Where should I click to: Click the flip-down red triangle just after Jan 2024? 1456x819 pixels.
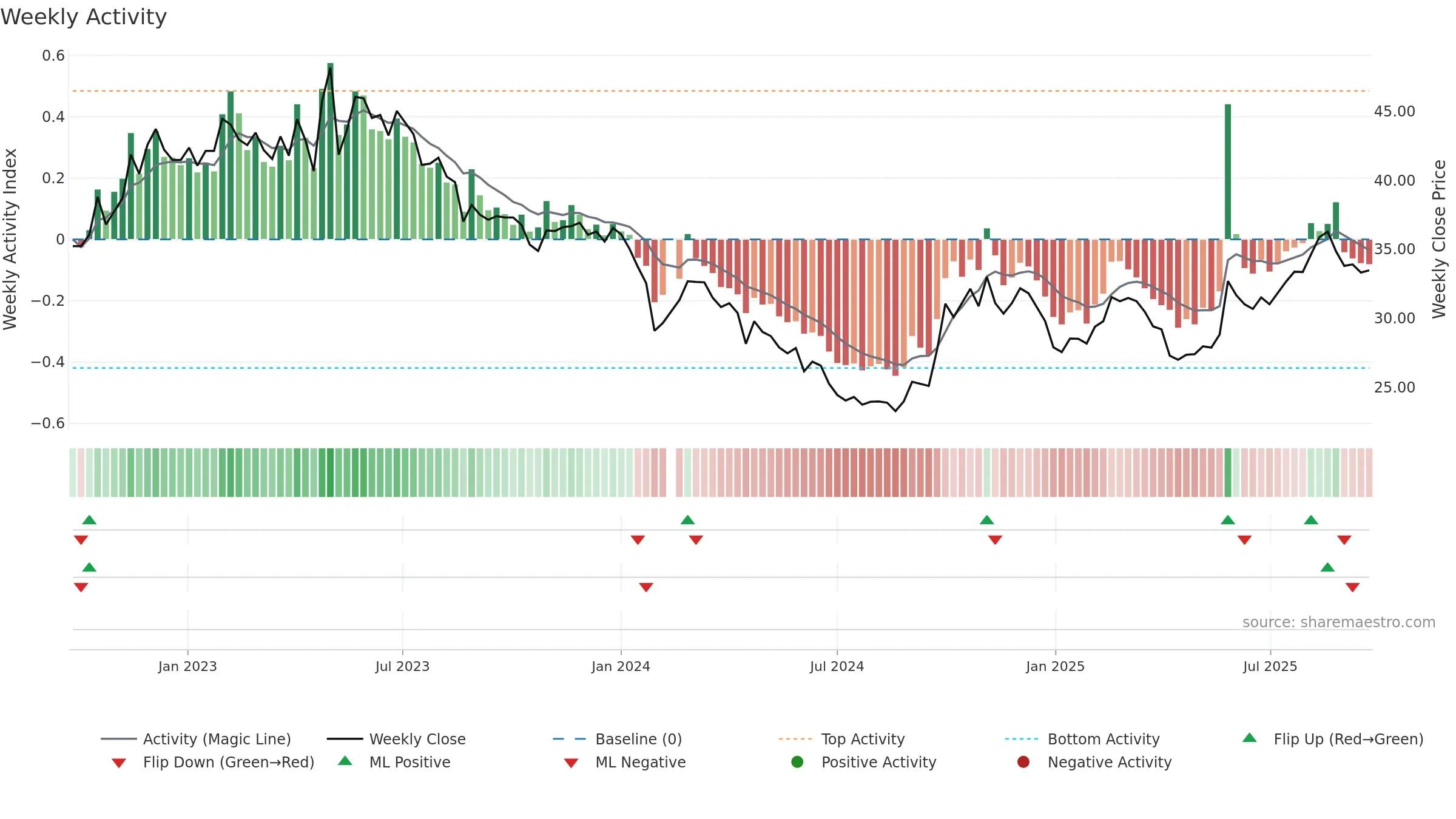pos(638,540)
